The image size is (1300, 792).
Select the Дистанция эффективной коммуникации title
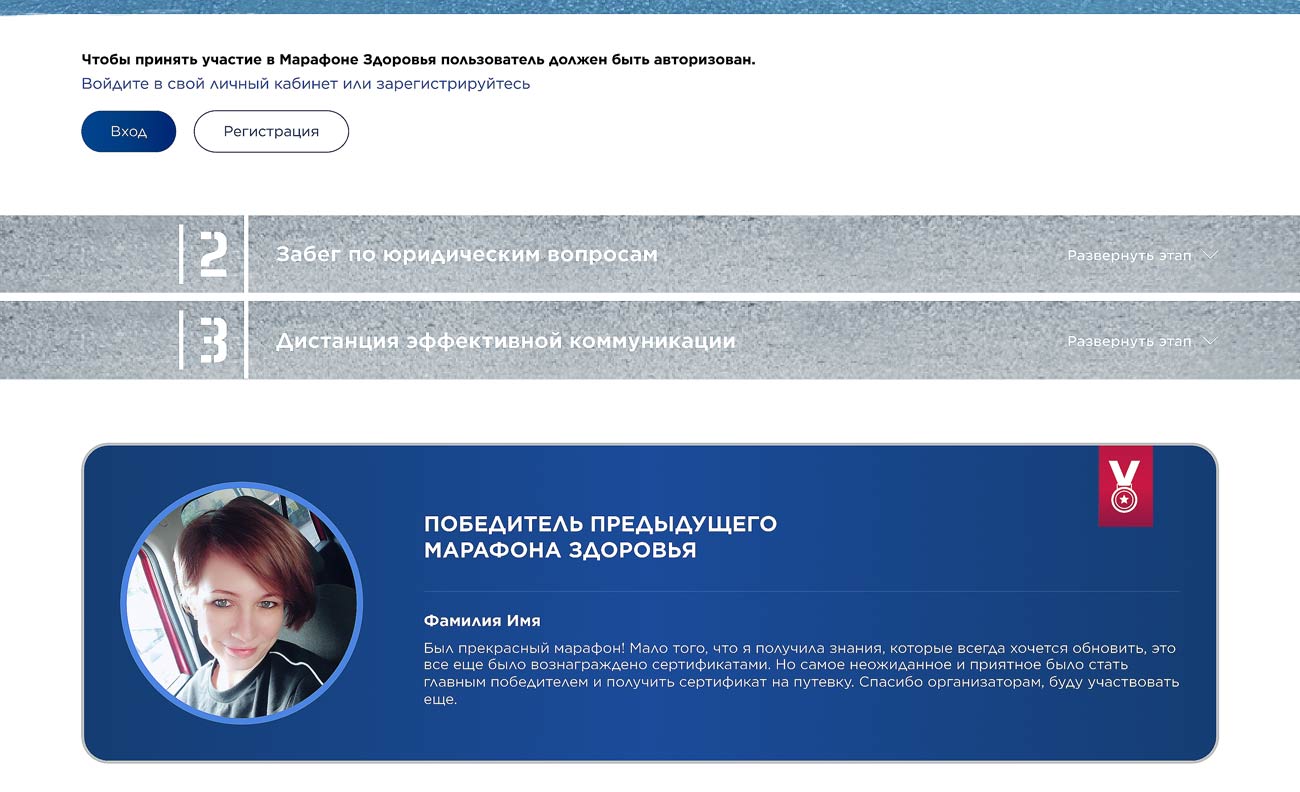505,341
